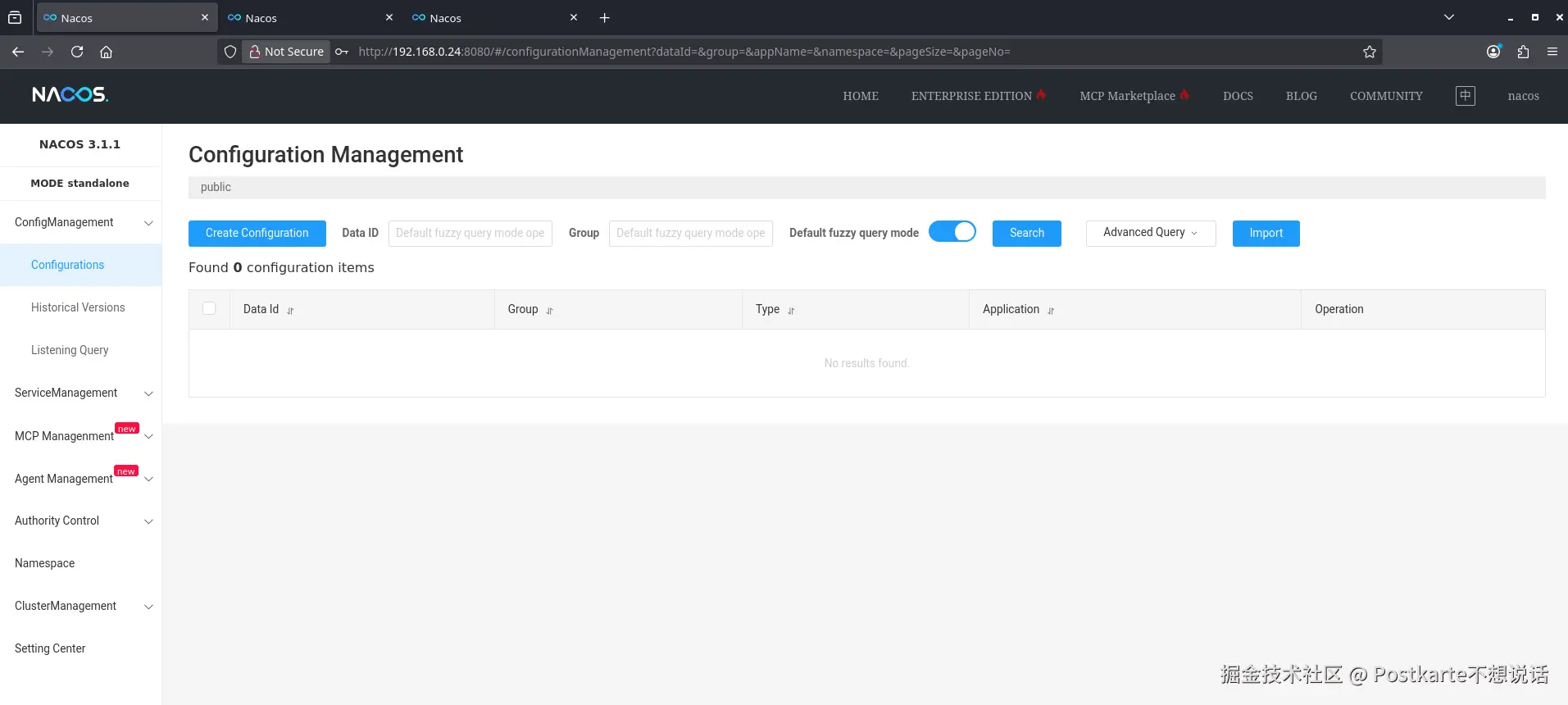Open COMMUNITY link
1568x705 pixels.
tap(1386, 96)
